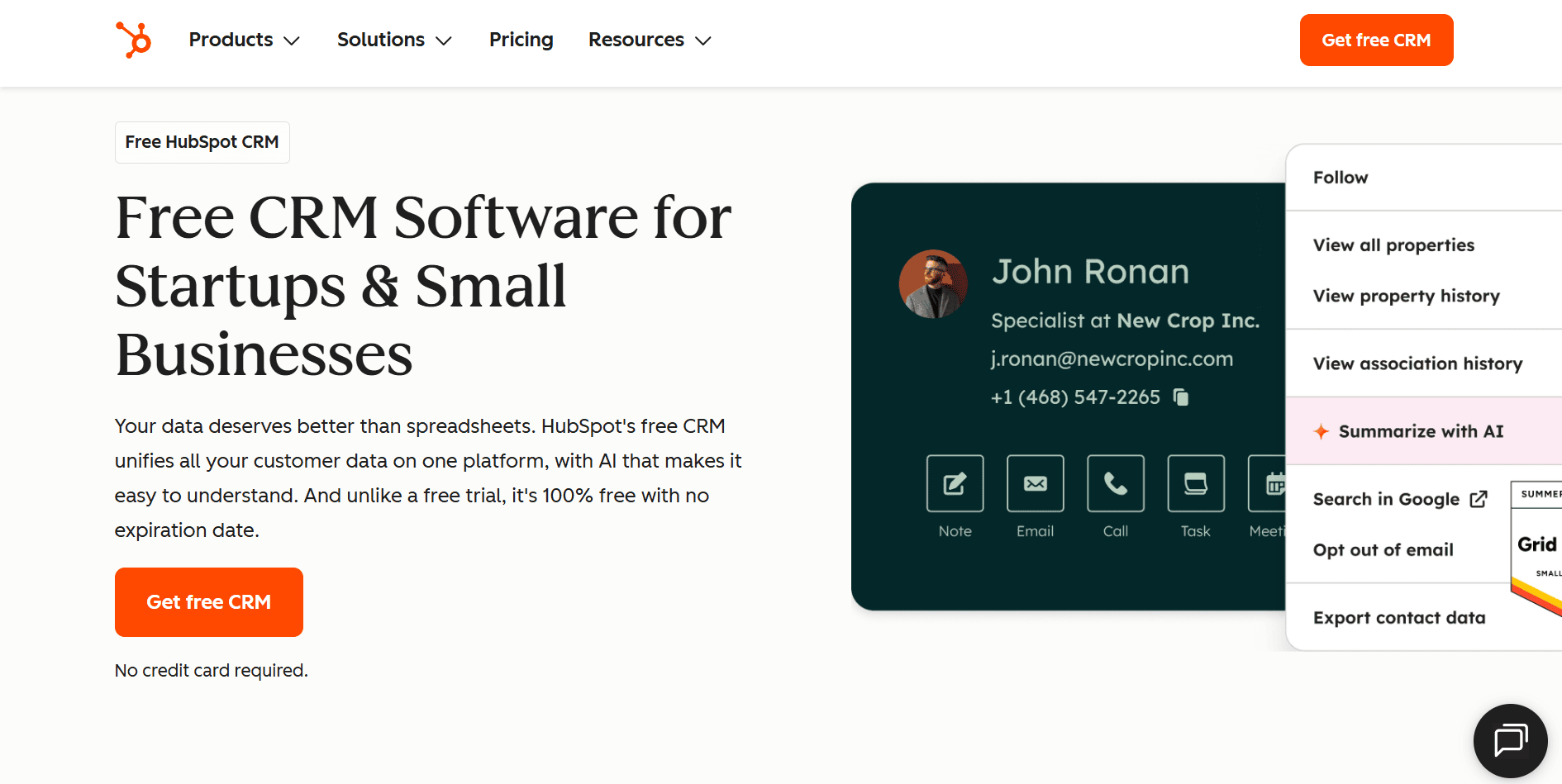Expand the Solutions dropdown menu
Viewport: 1562px width, 784px height.
(x=394, y=40)
